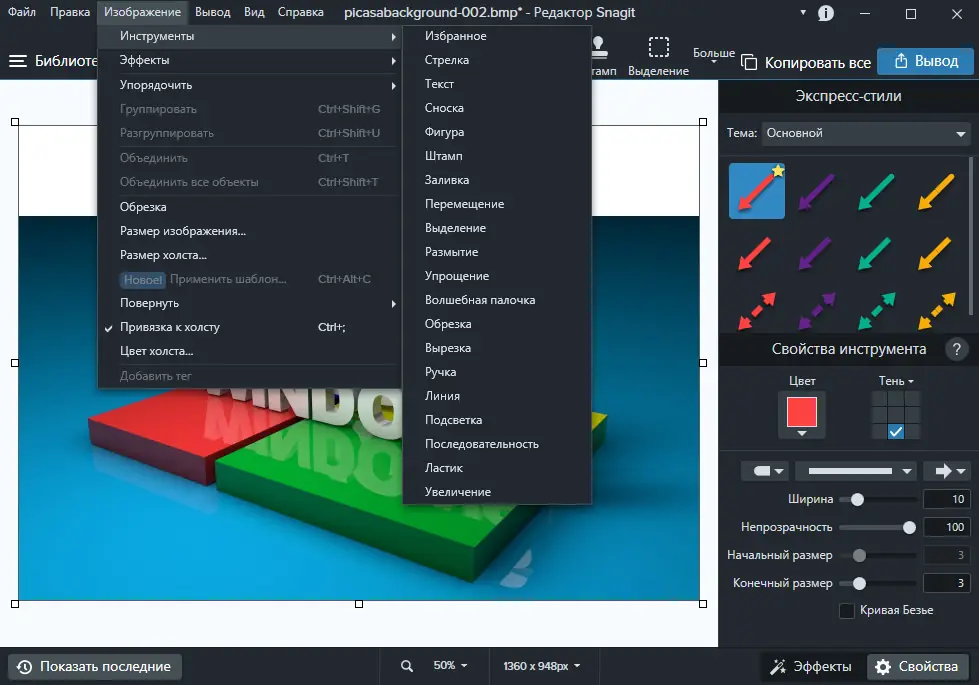Click the Конечный размер slider handle
This screenshot has width=979, height=685.
tap(859, 583)
